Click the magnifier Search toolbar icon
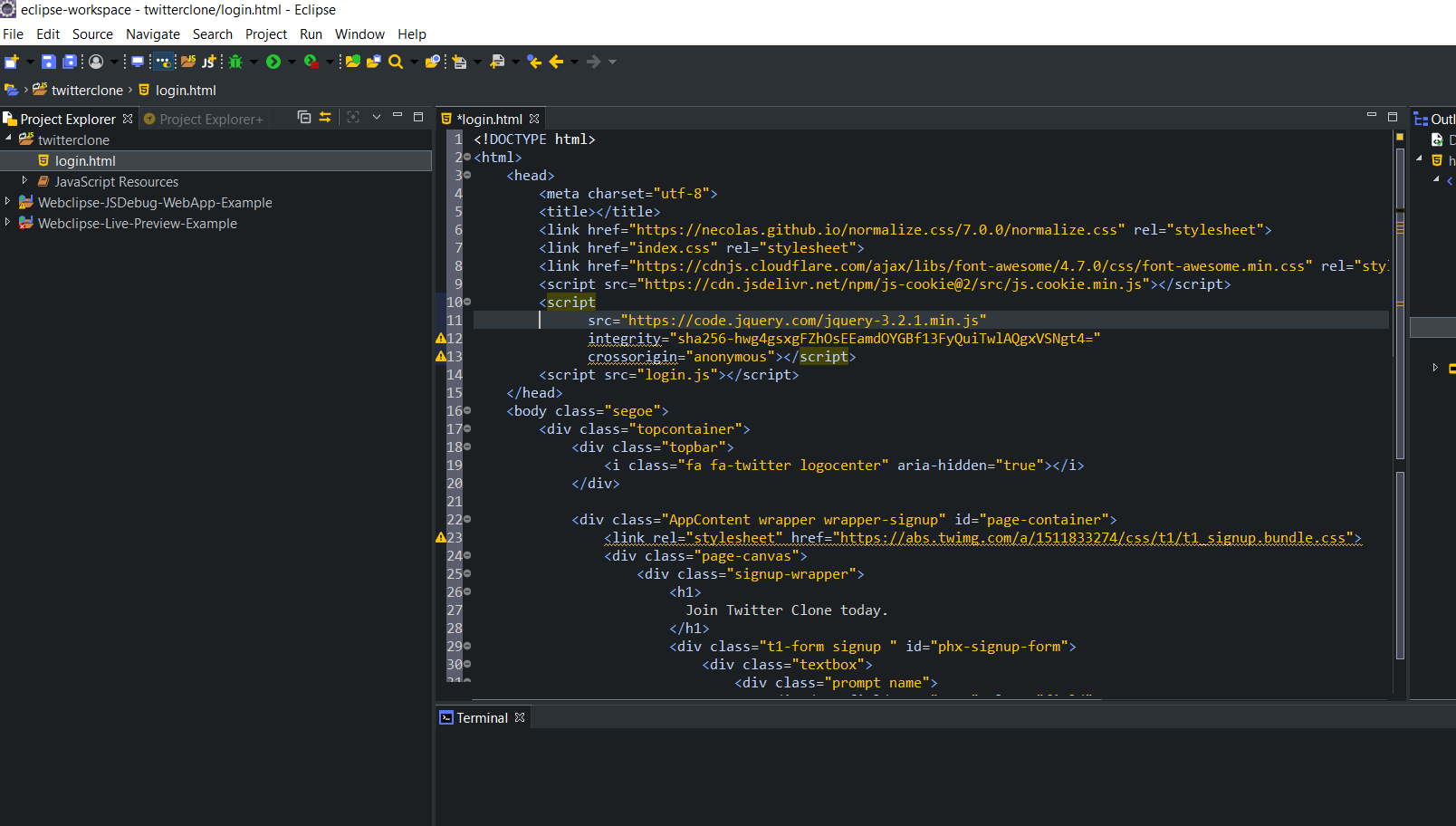 [x=396, y=62]
